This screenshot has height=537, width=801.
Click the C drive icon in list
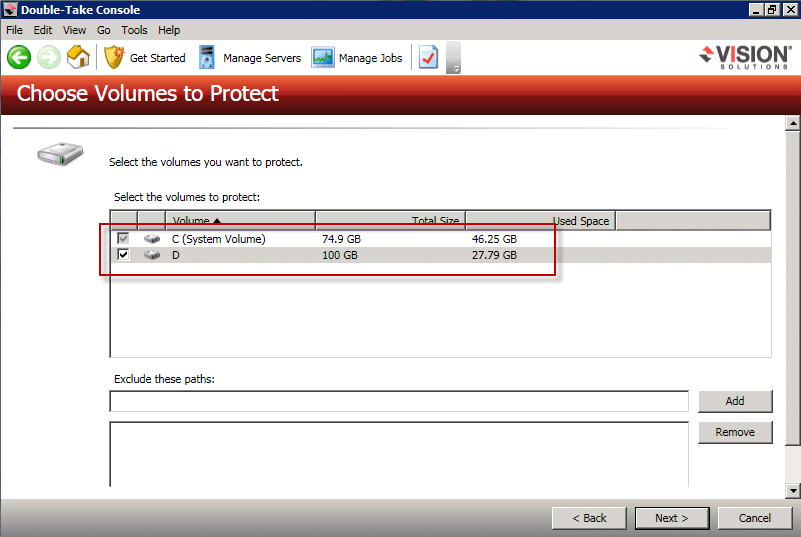(x=151, y=239)
